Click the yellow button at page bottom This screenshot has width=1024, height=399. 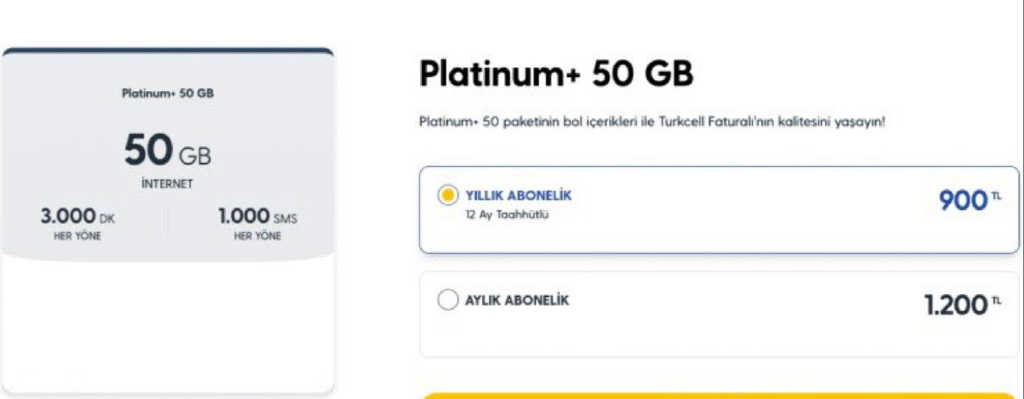[718, 396]
